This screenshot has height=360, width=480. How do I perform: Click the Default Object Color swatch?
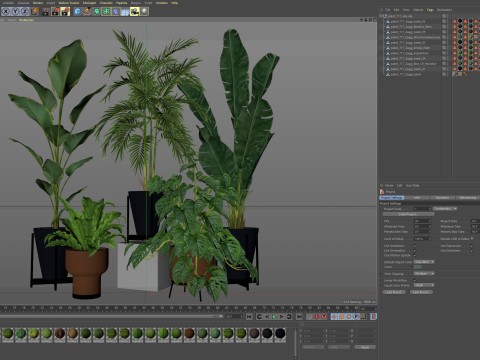coord(418,267)
